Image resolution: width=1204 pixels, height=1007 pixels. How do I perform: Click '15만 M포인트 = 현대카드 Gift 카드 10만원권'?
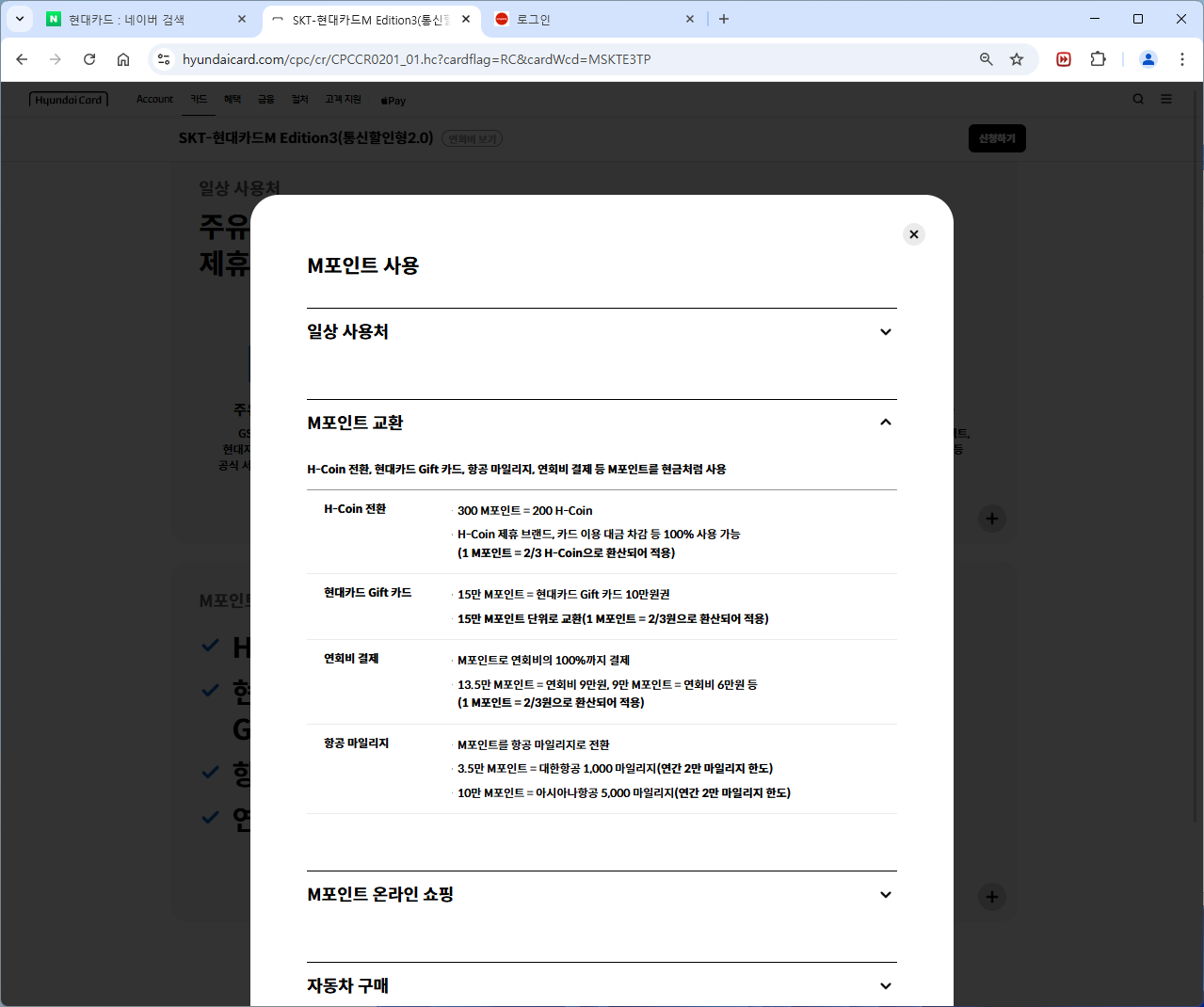(x=564, y=595)
